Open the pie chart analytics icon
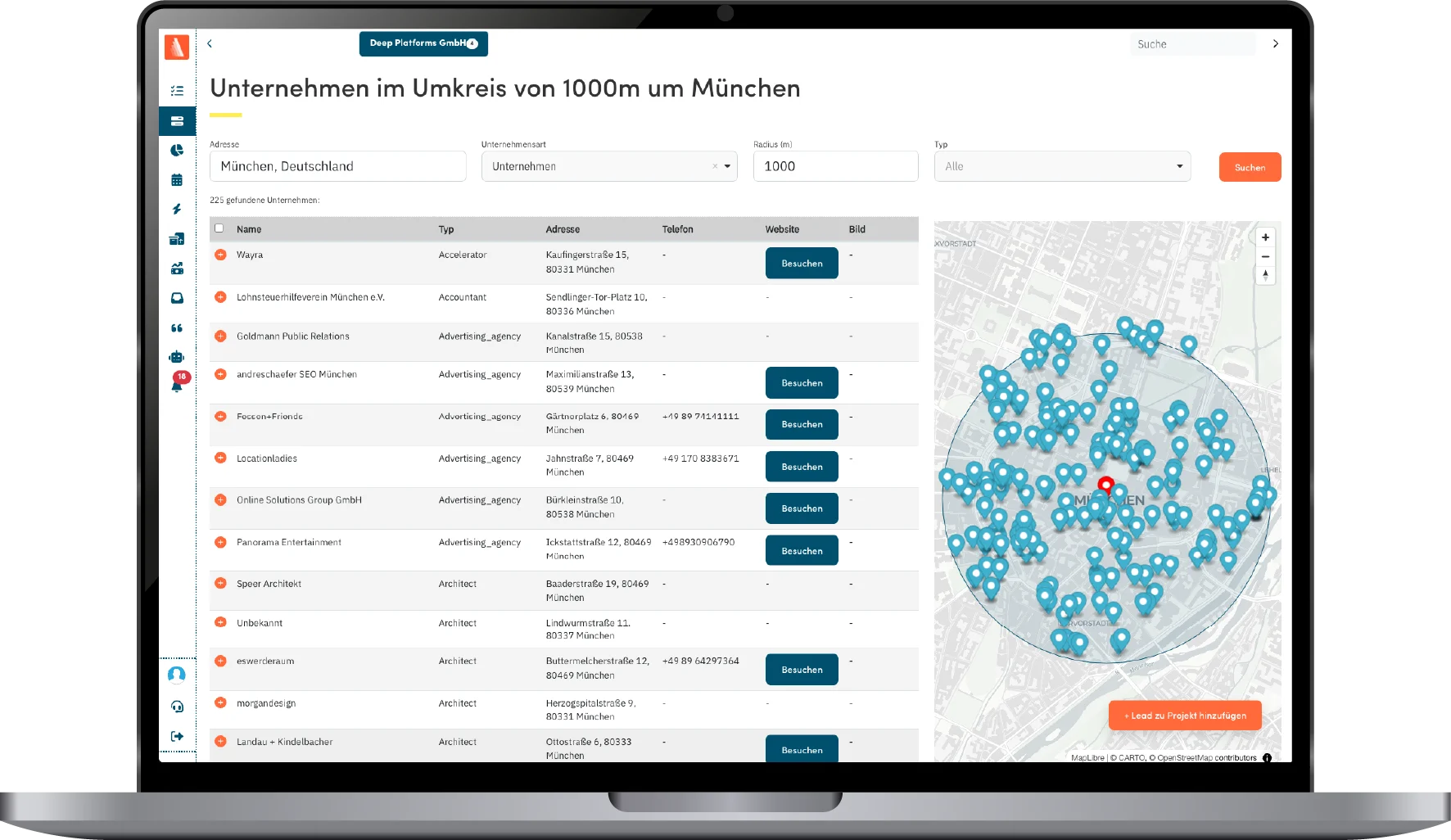1451x840 pixels. coord(177,150)
